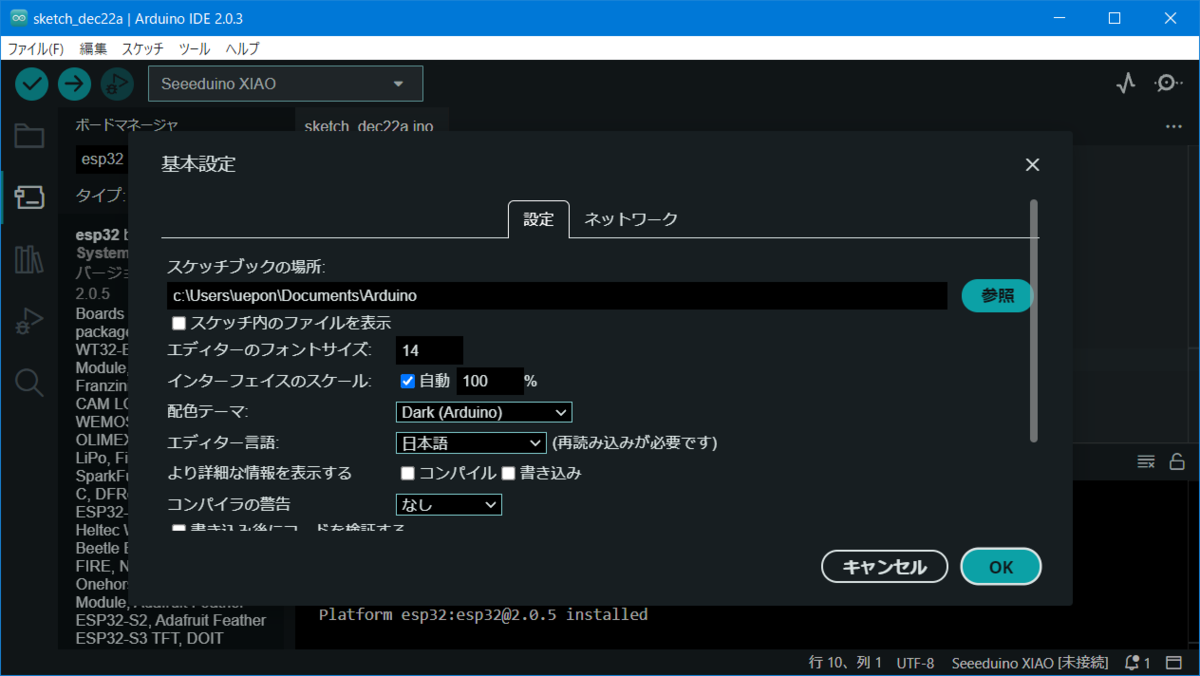Viewport: 1200px width, 676px height.
Task: Click the clear output icon
Action: (1146, 461)
